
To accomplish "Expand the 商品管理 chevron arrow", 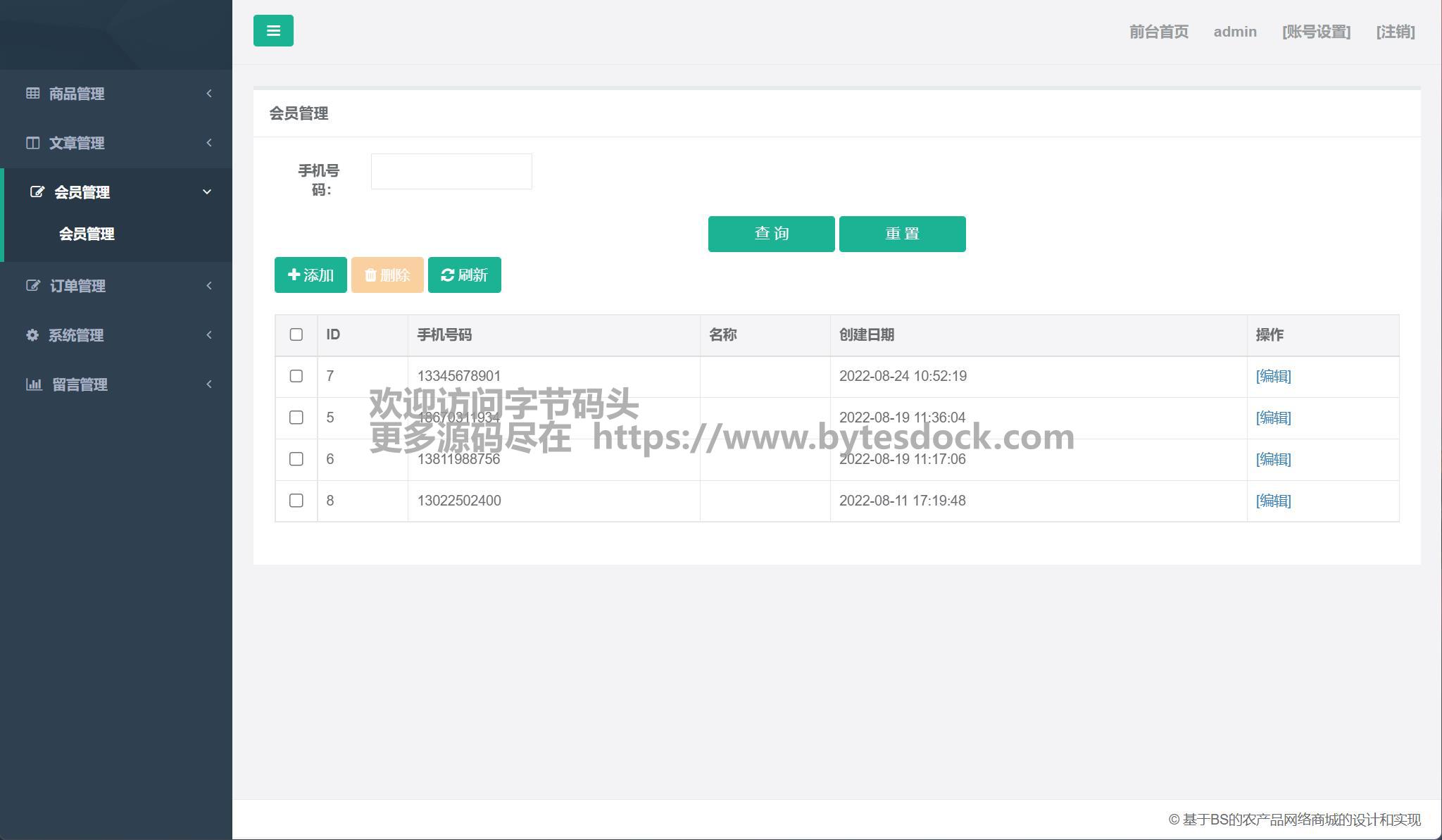I will (209, 94).
